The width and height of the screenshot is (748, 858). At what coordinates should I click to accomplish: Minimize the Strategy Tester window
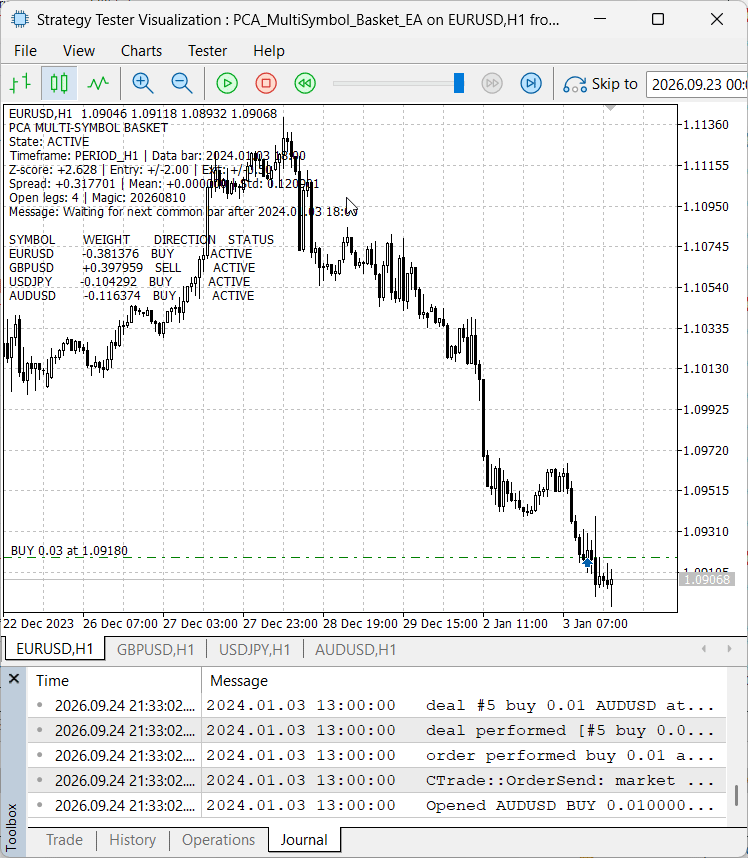600,20
